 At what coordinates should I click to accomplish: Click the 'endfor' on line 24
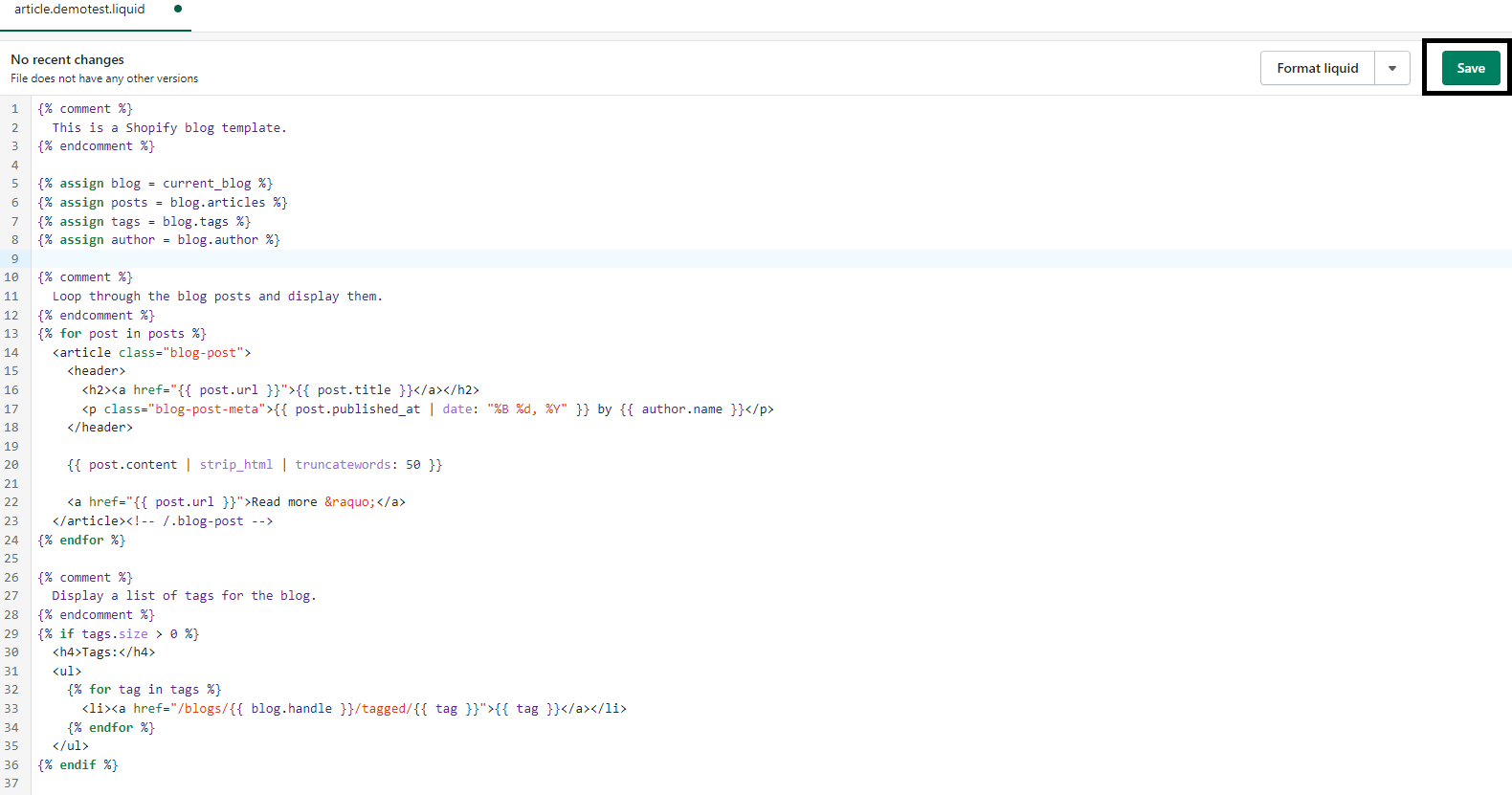tap(81, 541)
